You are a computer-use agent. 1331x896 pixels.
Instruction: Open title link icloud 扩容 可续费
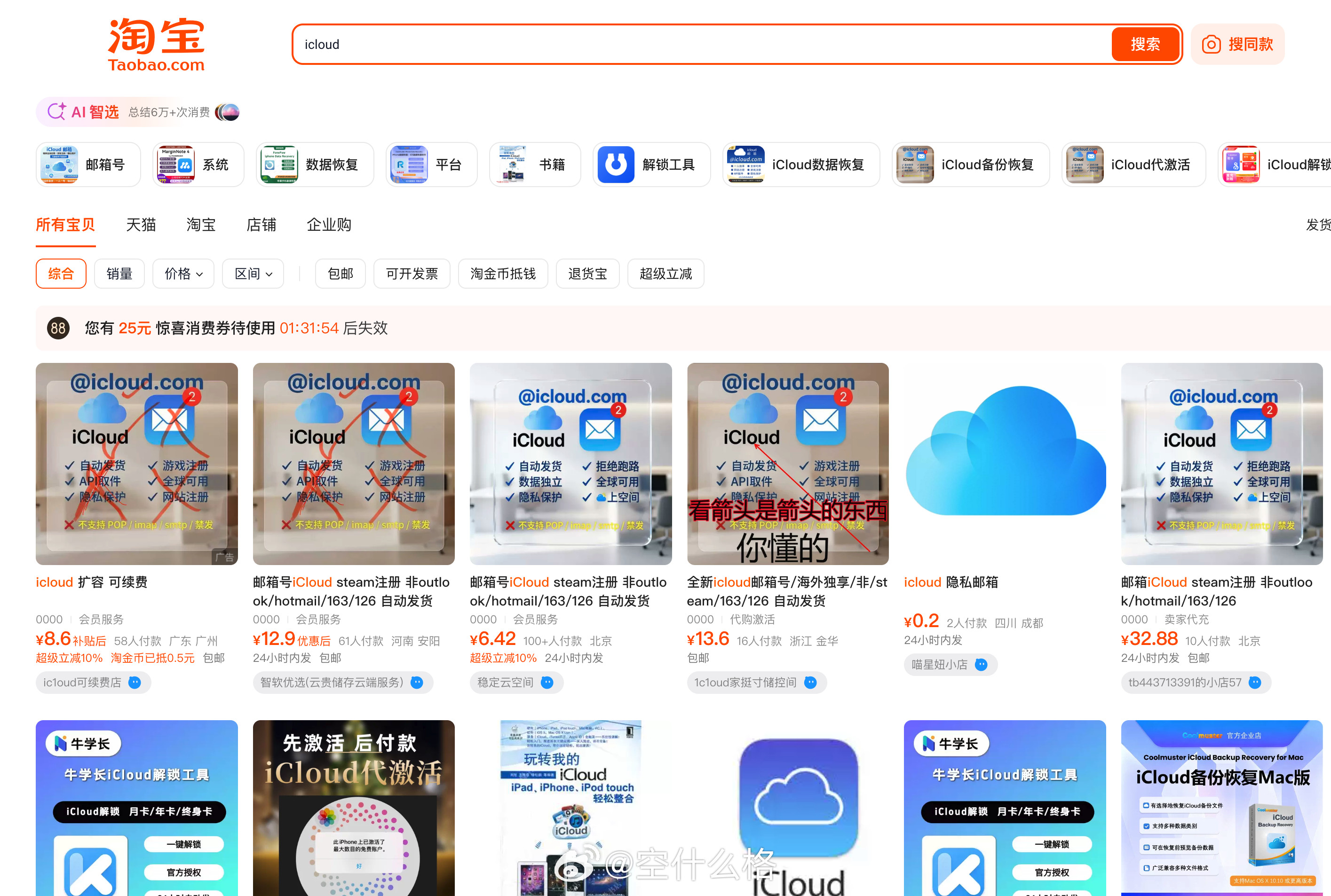tap(92, 582)
